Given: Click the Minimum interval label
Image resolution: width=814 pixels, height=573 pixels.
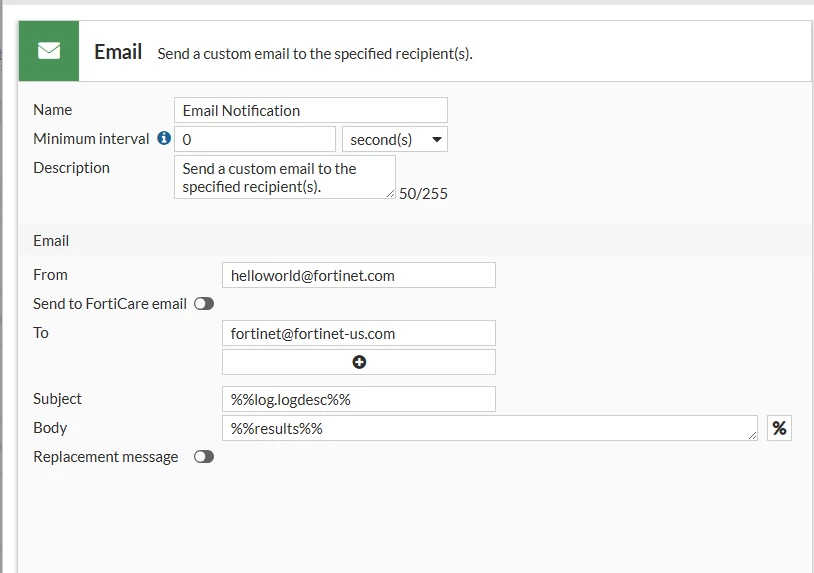Looking at the screenshot, I should [x=91, y=139].
